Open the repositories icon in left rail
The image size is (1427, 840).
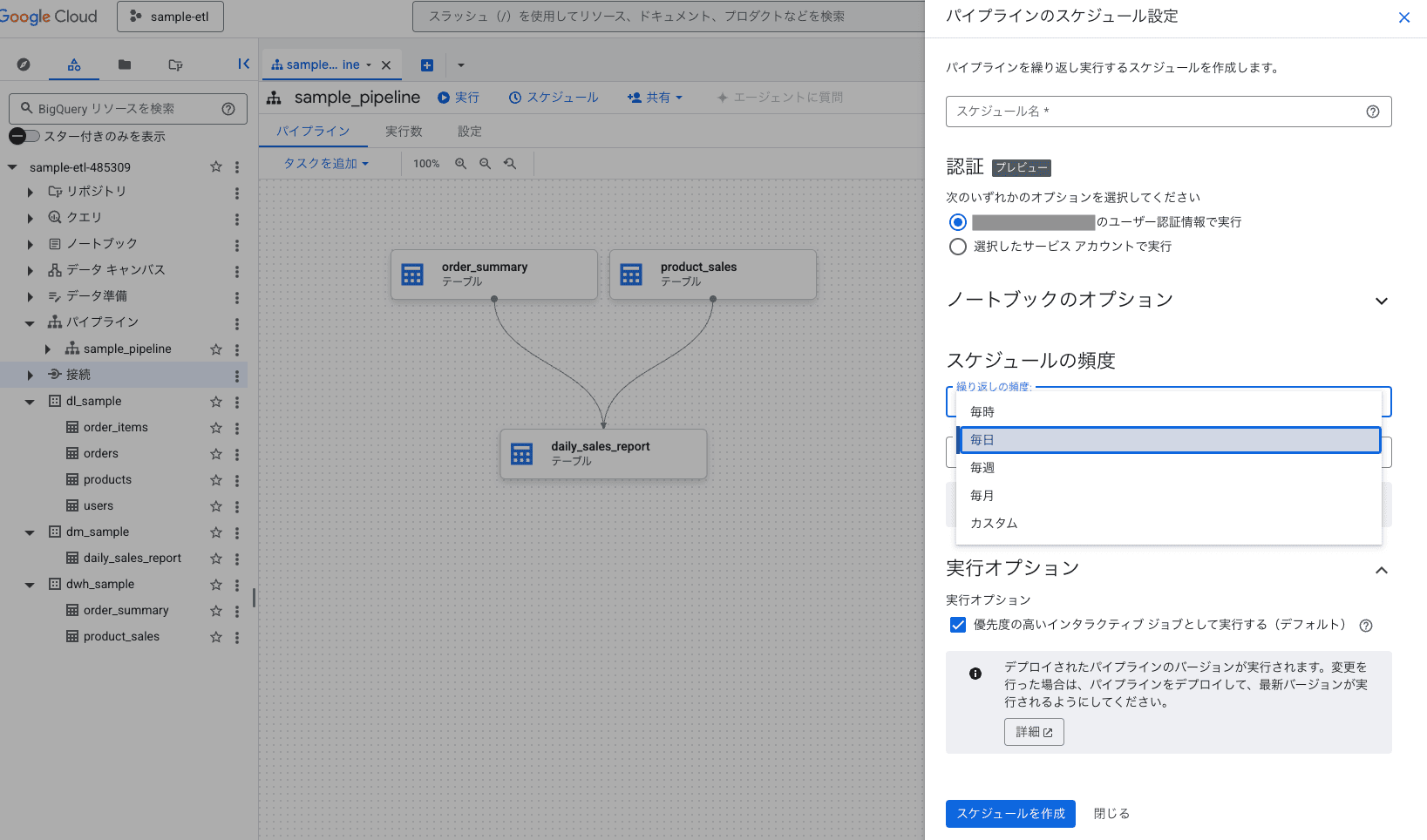(174, 64)
